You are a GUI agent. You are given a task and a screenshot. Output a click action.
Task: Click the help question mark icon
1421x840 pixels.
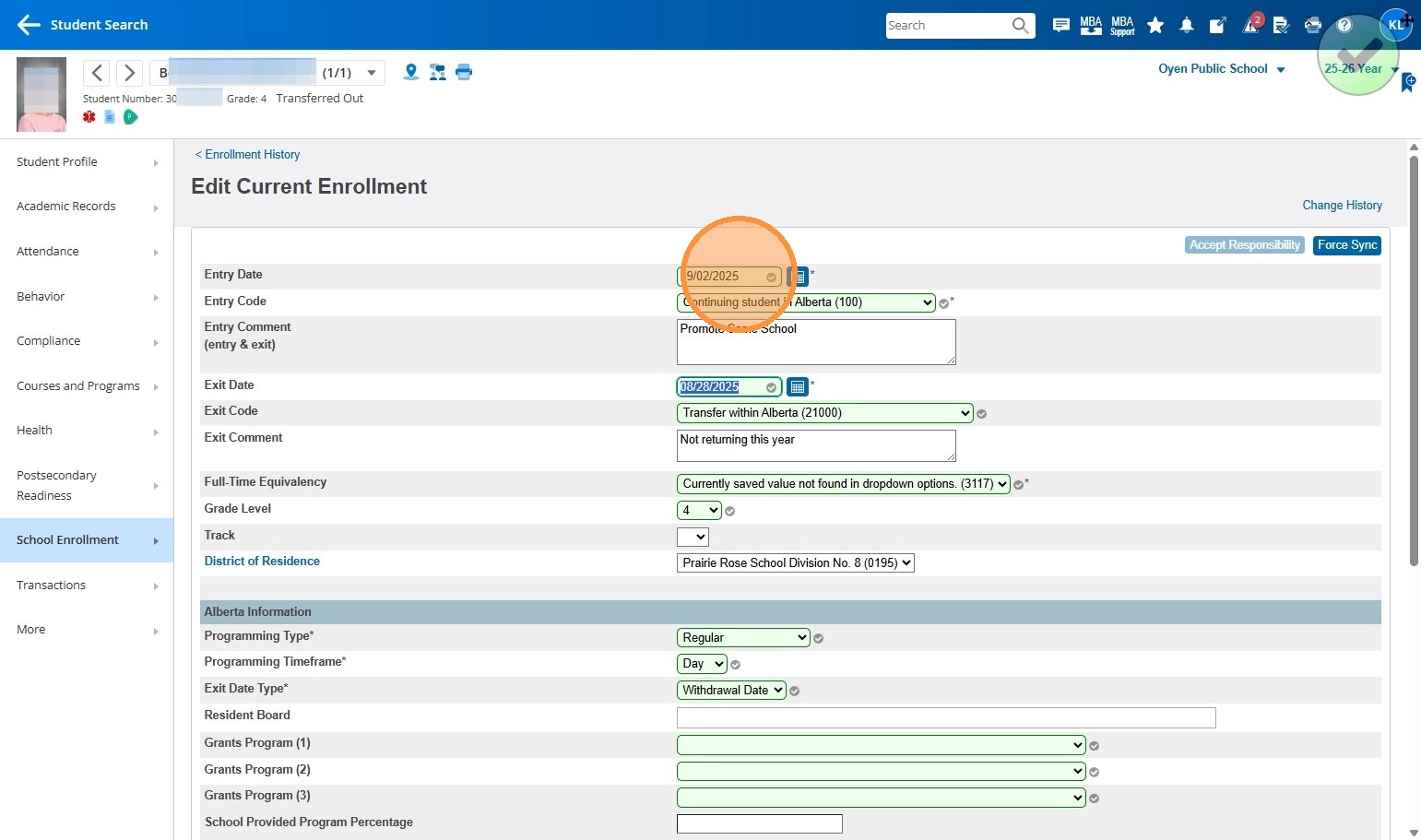point(1344,25)
